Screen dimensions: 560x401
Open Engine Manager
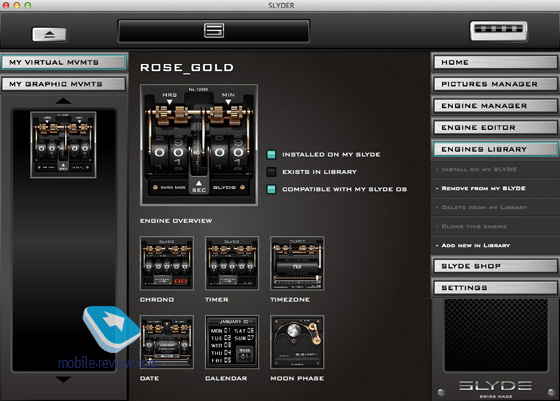pos(495,106)
